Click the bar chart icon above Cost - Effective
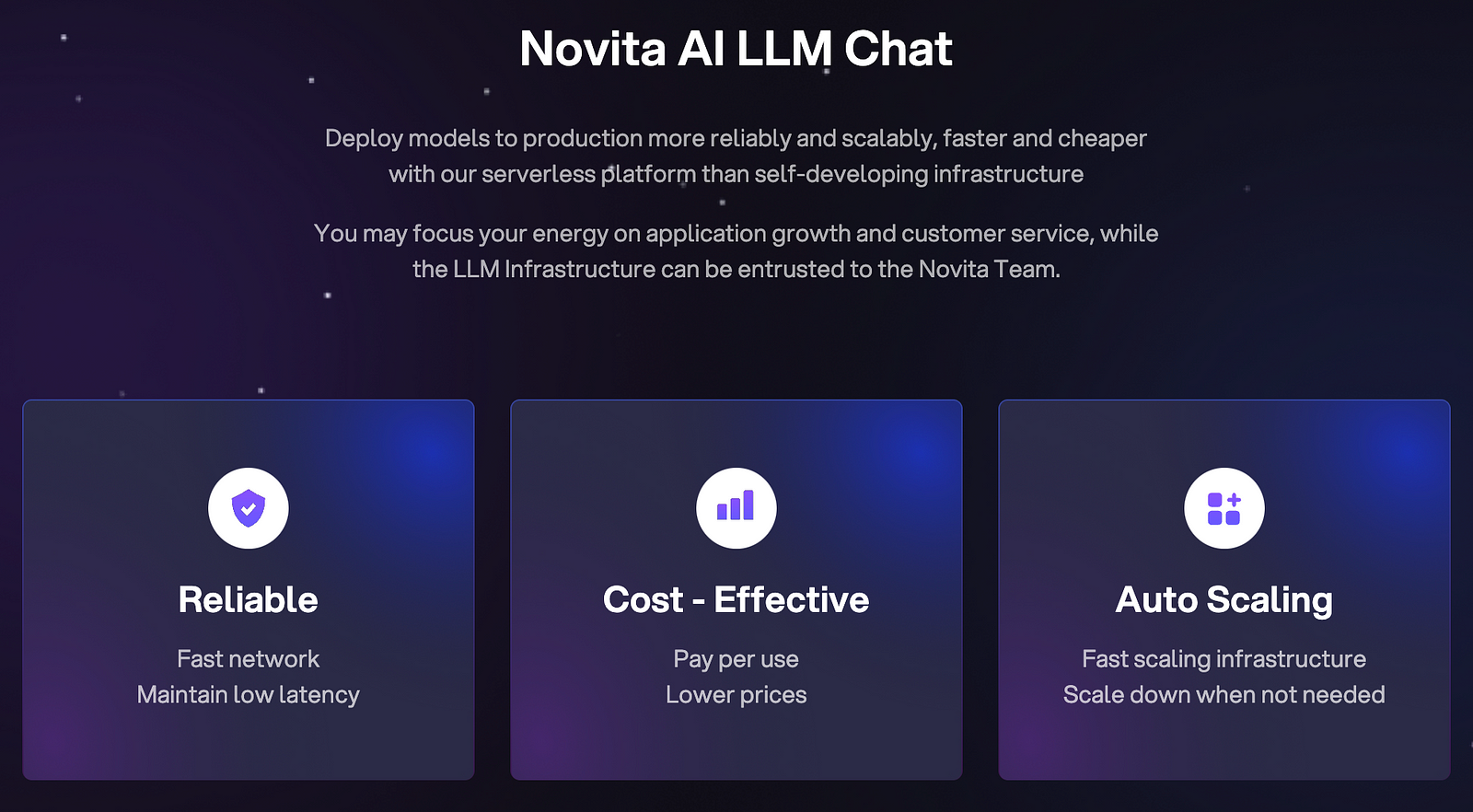The height and width of the screenshot is (812, 1473). tap(736, 508)
